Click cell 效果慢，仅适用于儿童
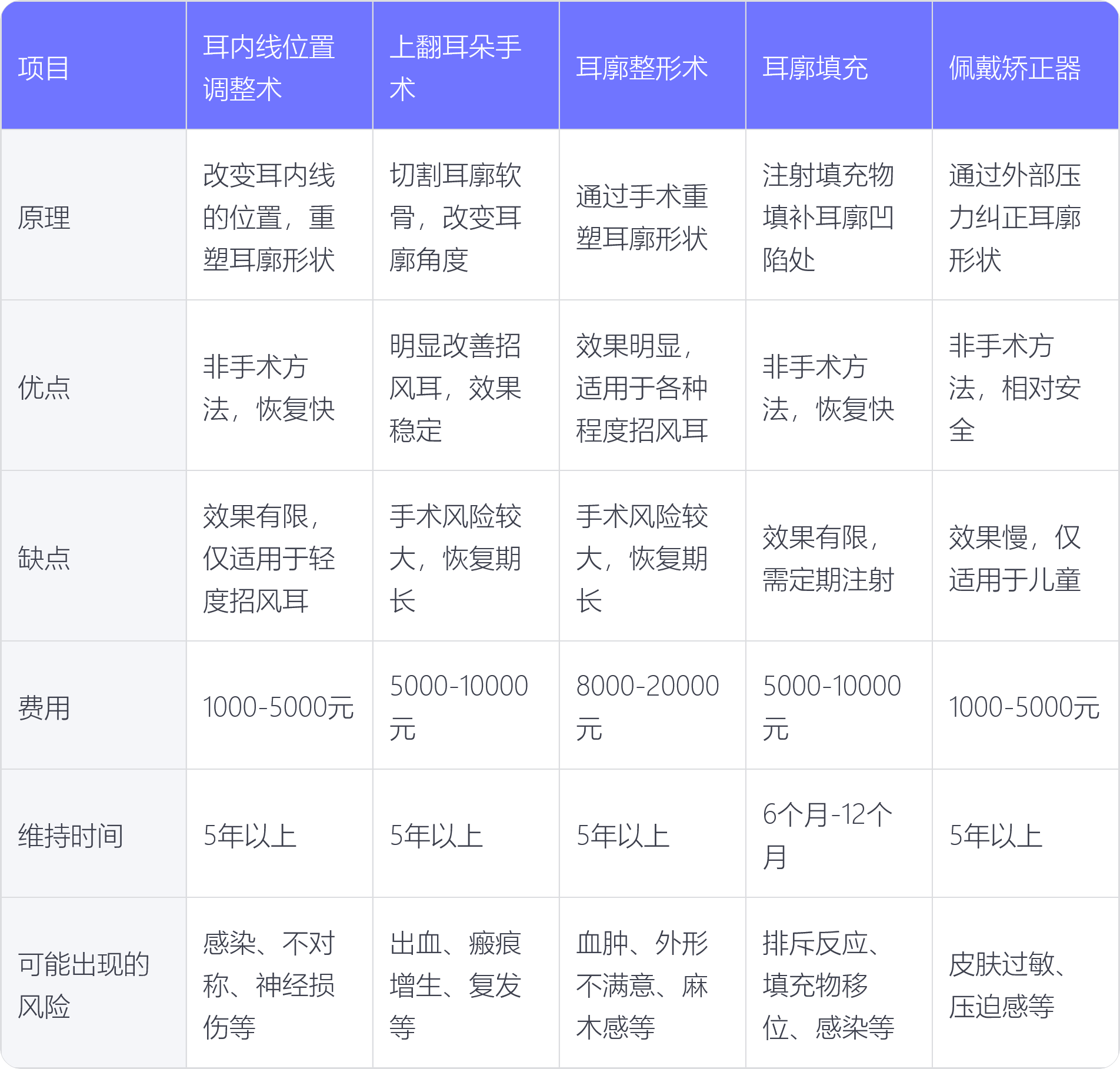 pyautogui.click(x=1025, y=556)
